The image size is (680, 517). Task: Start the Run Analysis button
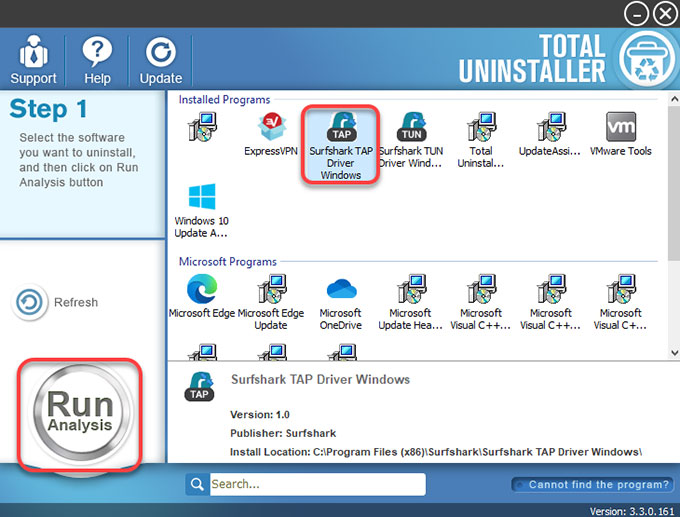pos(80,412)
